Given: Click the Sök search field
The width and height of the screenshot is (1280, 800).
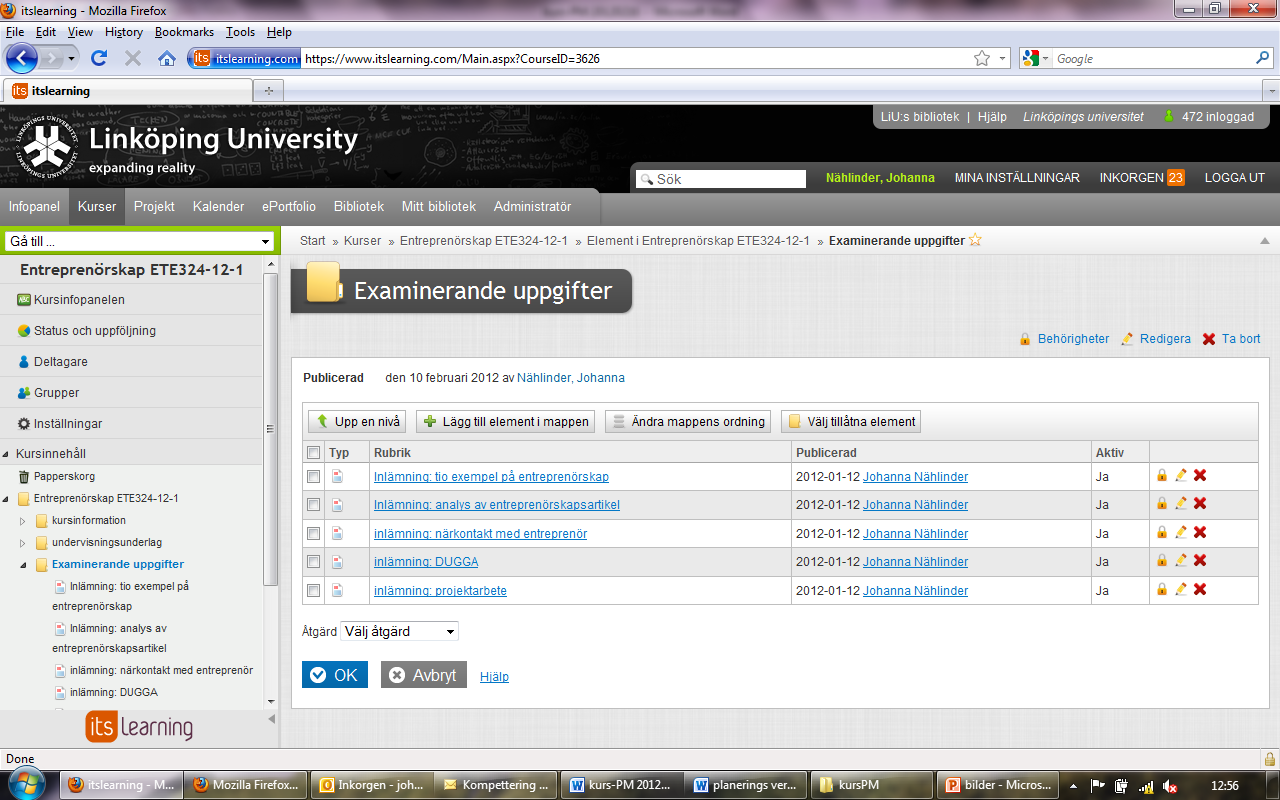Looking at the screenshot, I should [720, 179].
